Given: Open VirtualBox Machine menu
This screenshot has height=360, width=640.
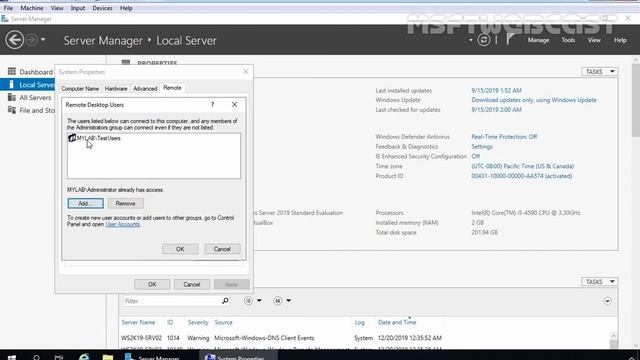Looking at the screenshot, I should 31,8.
